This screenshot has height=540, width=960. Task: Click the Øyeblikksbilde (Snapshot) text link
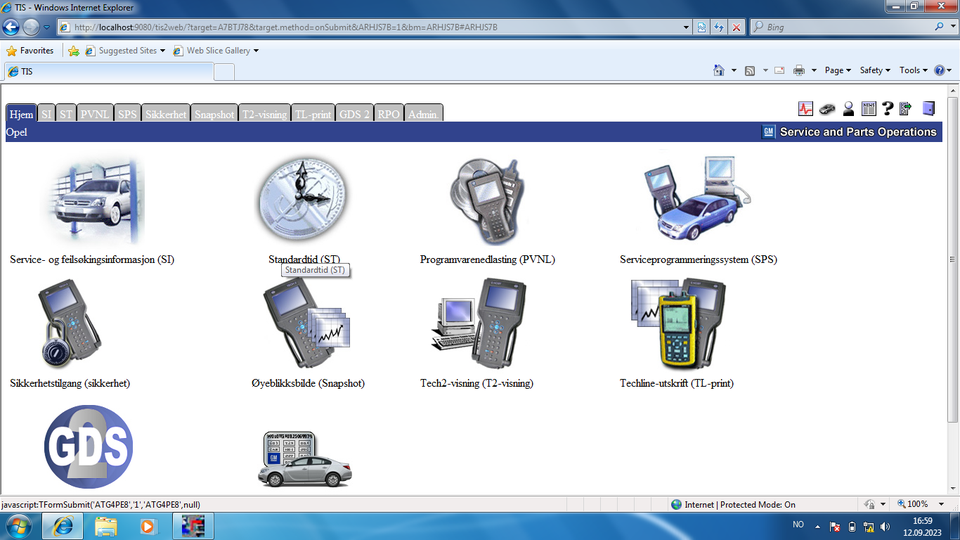[308, 383]
